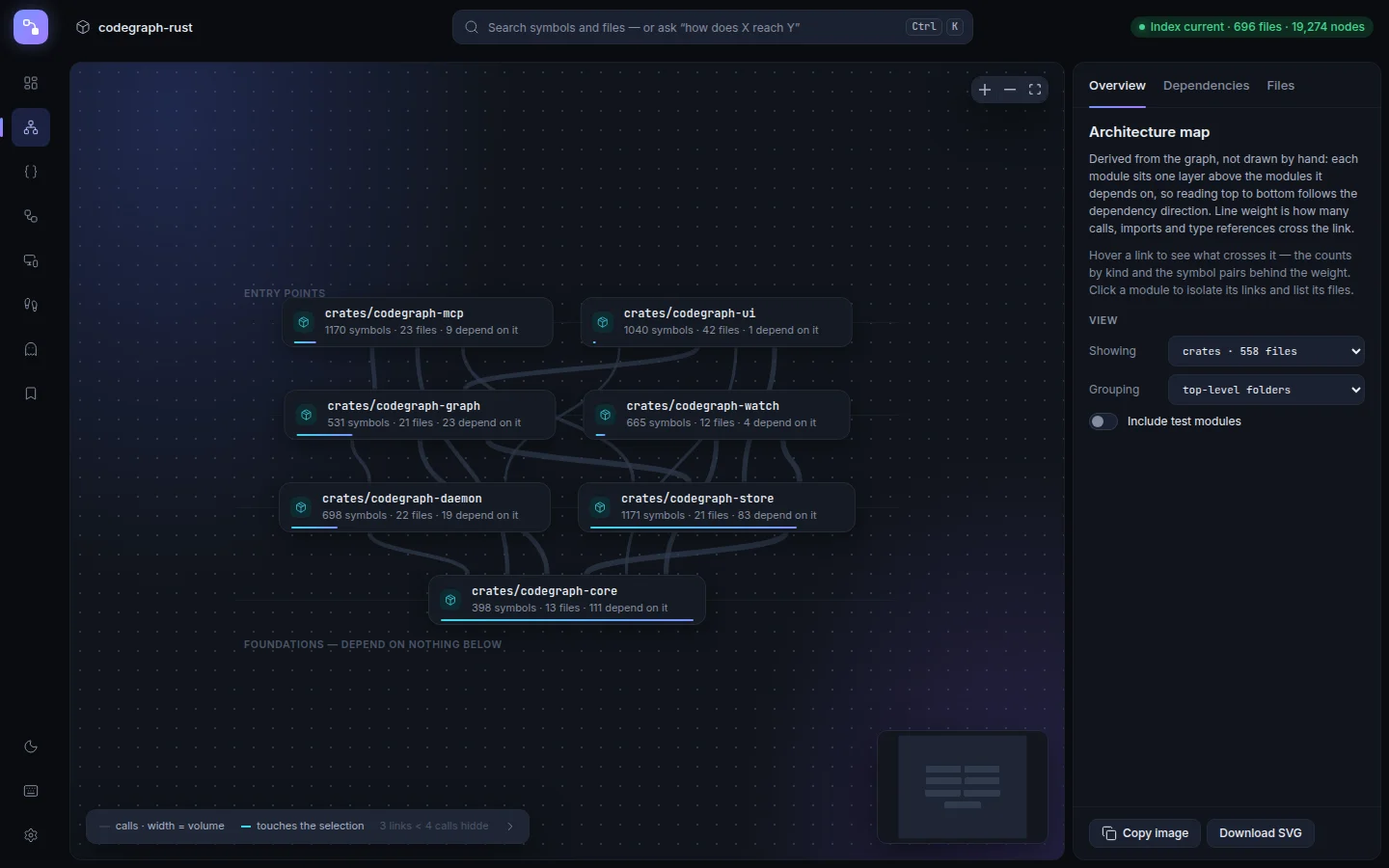
Task: Open the Grouping top-level folders dropdown
Action: [x=1266, y=390]
